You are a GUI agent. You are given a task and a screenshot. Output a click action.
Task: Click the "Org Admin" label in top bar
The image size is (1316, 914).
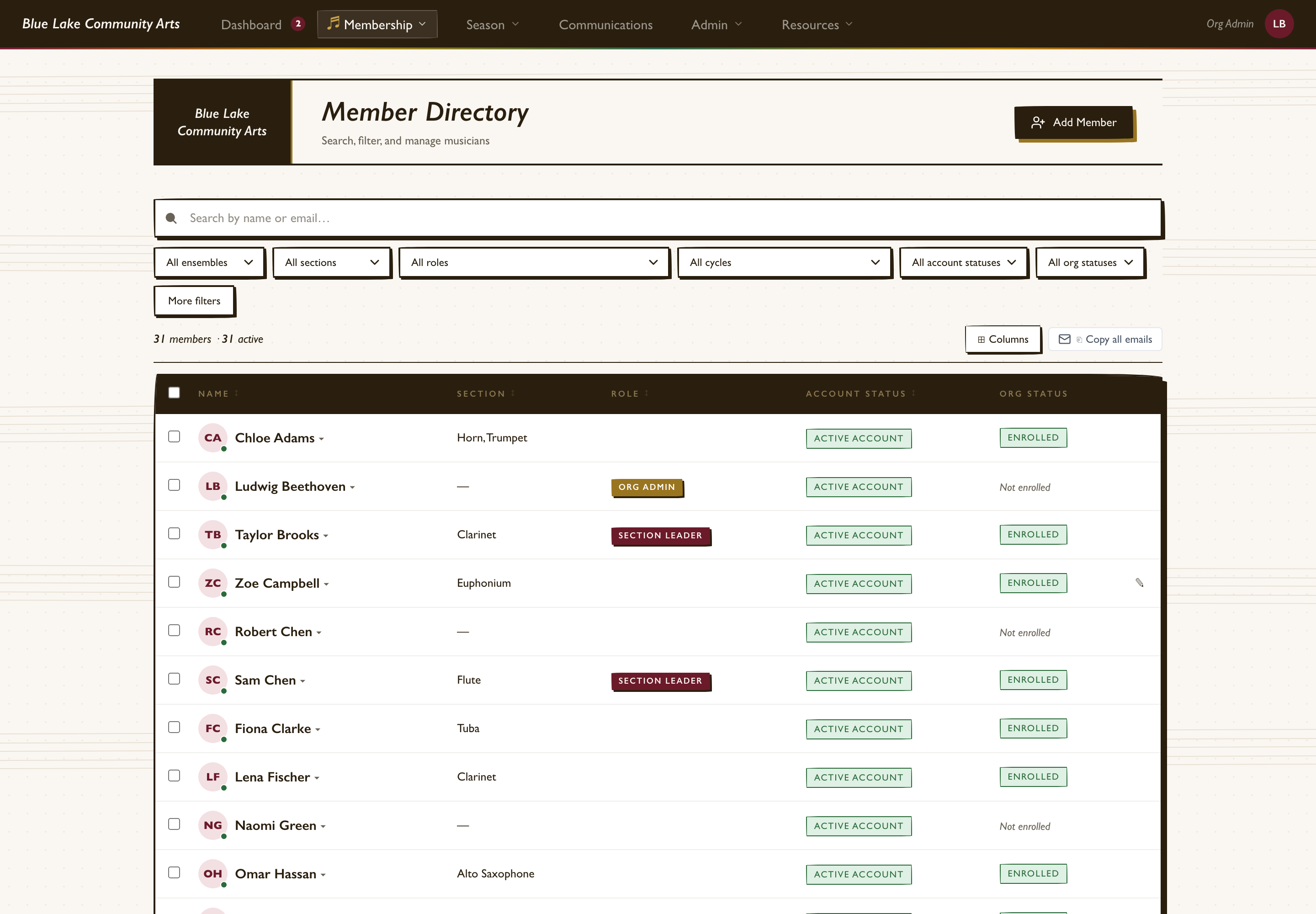[1230, 23]
